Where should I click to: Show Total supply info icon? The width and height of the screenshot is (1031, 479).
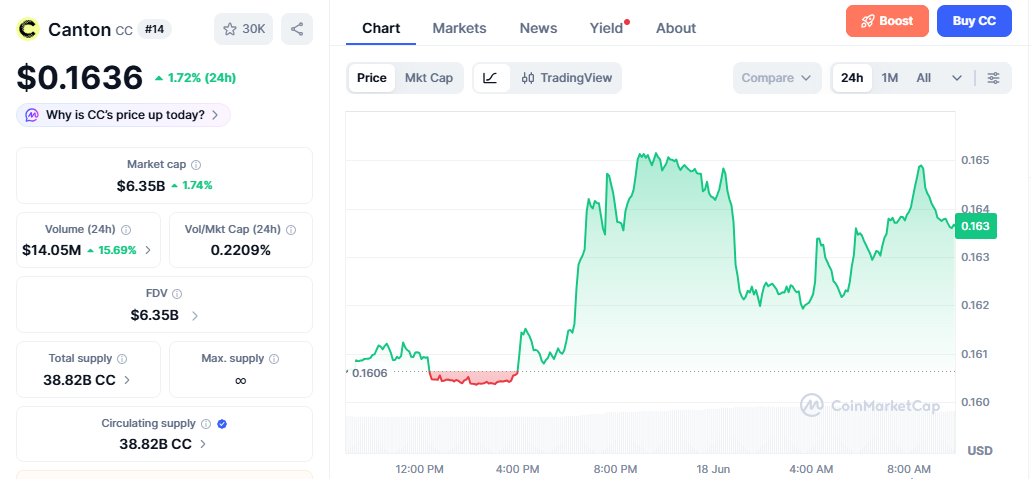pos(122,359)
